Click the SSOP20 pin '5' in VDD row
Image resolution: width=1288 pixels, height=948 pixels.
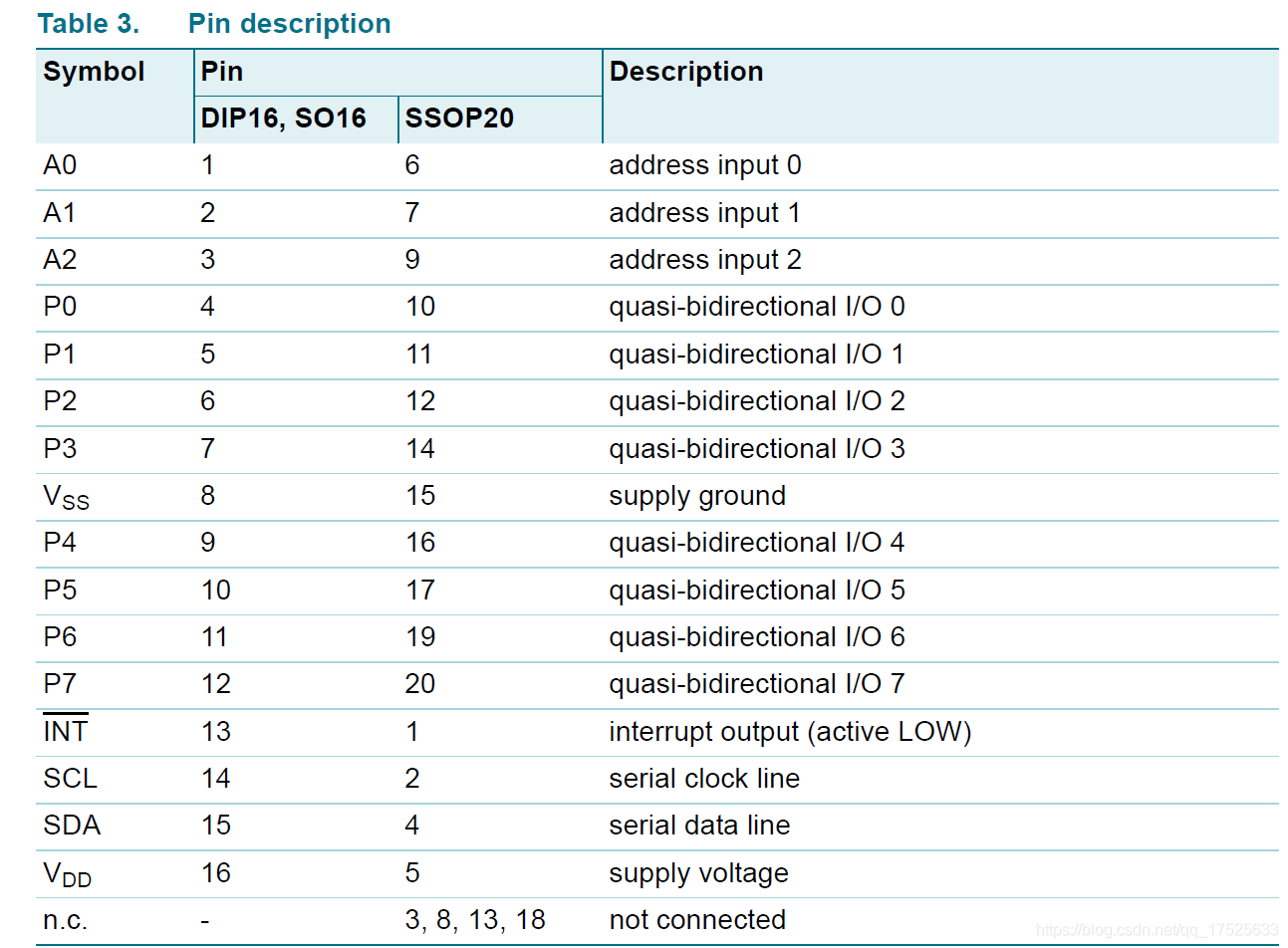[412, 873]
